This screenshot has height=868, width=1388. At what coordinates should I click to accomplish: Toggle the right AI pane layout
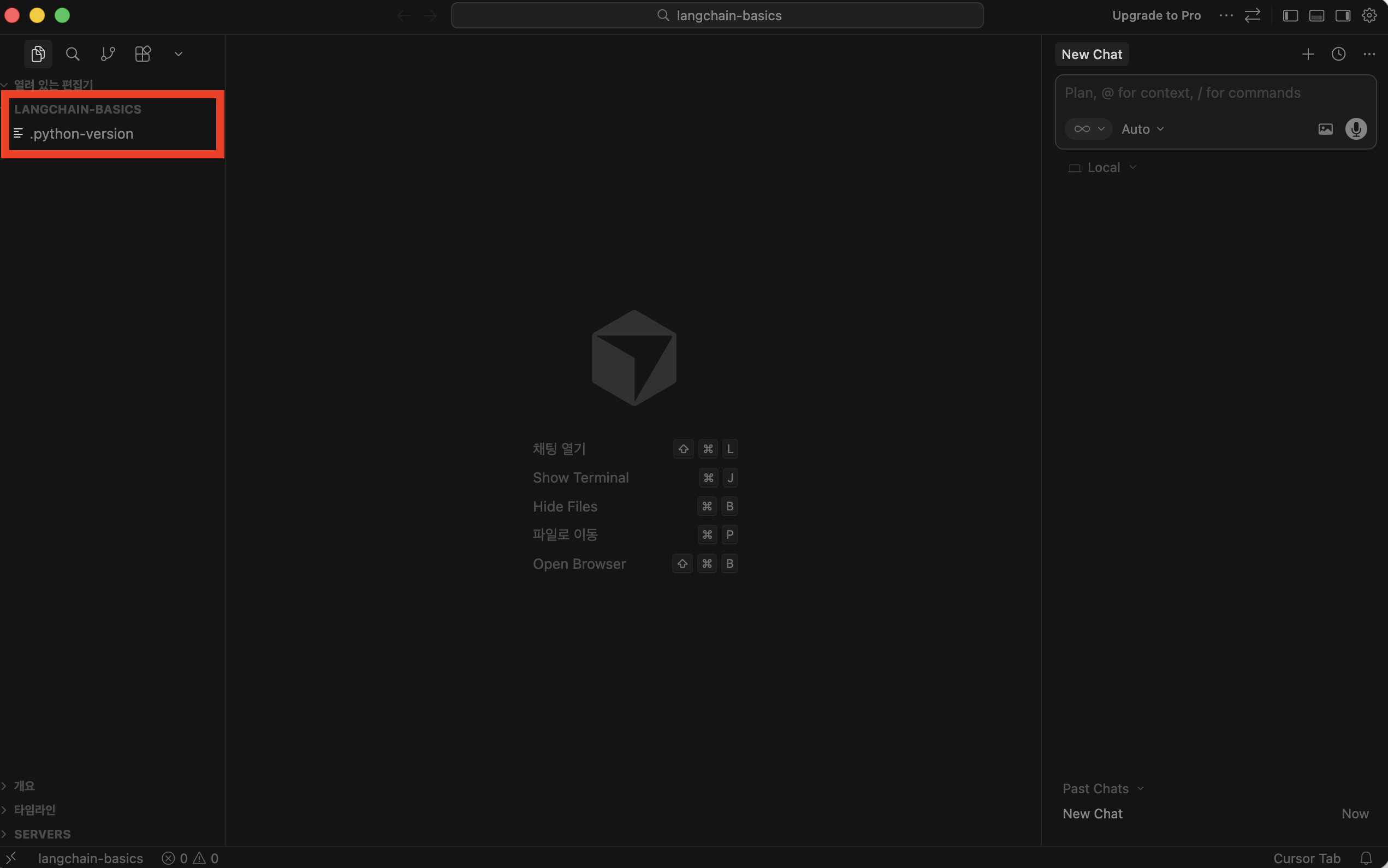tap(1343, 15)
